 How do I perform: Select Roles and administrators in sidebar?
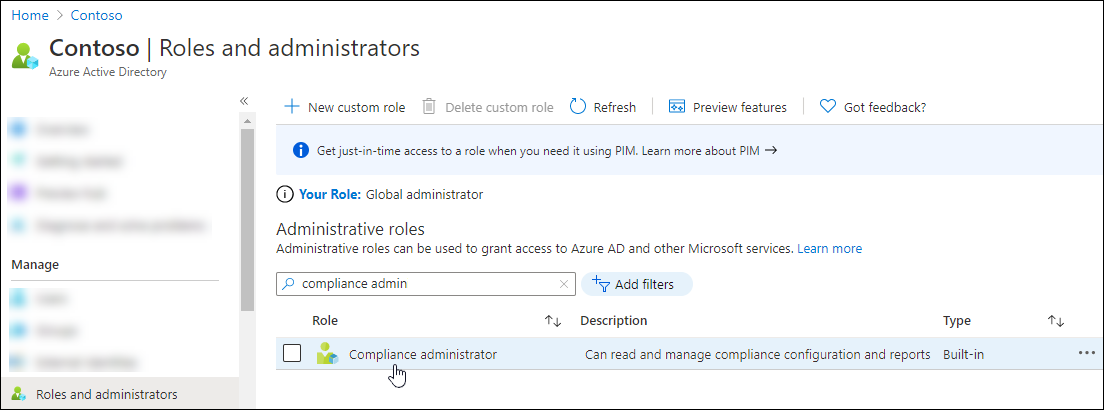106,394
